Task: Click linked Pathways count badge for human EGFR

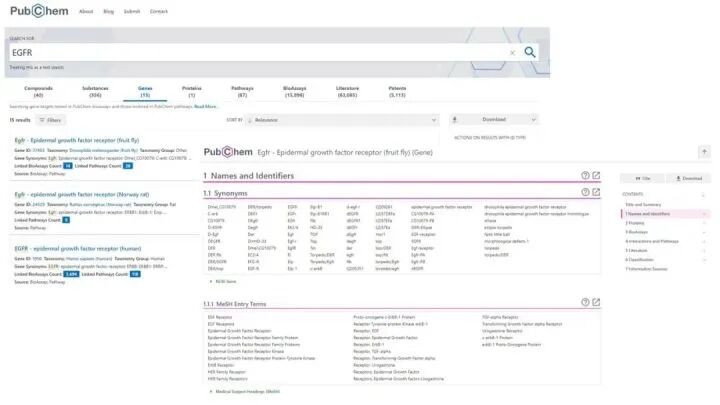Action: (x=135, y=274)
